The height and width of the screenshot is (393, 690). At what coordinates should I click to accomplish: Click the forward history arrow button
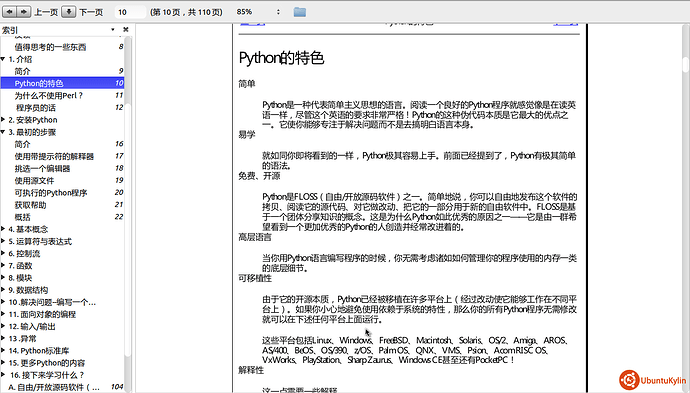point(24,12)
